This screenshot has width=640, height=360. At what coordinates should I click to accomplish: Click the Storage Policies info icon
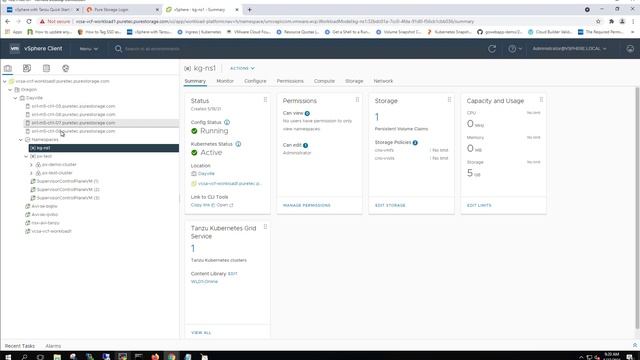click(415, 142)
